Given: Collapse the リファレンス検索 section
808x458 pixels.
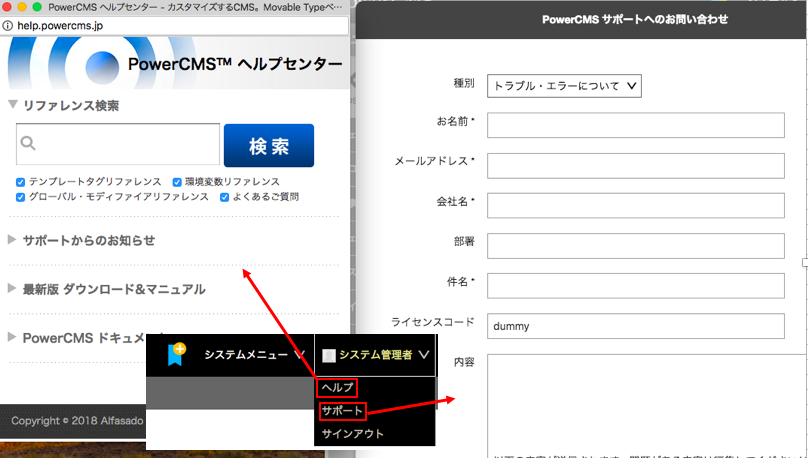Looking at the screenshot, I should pos(13,105).
